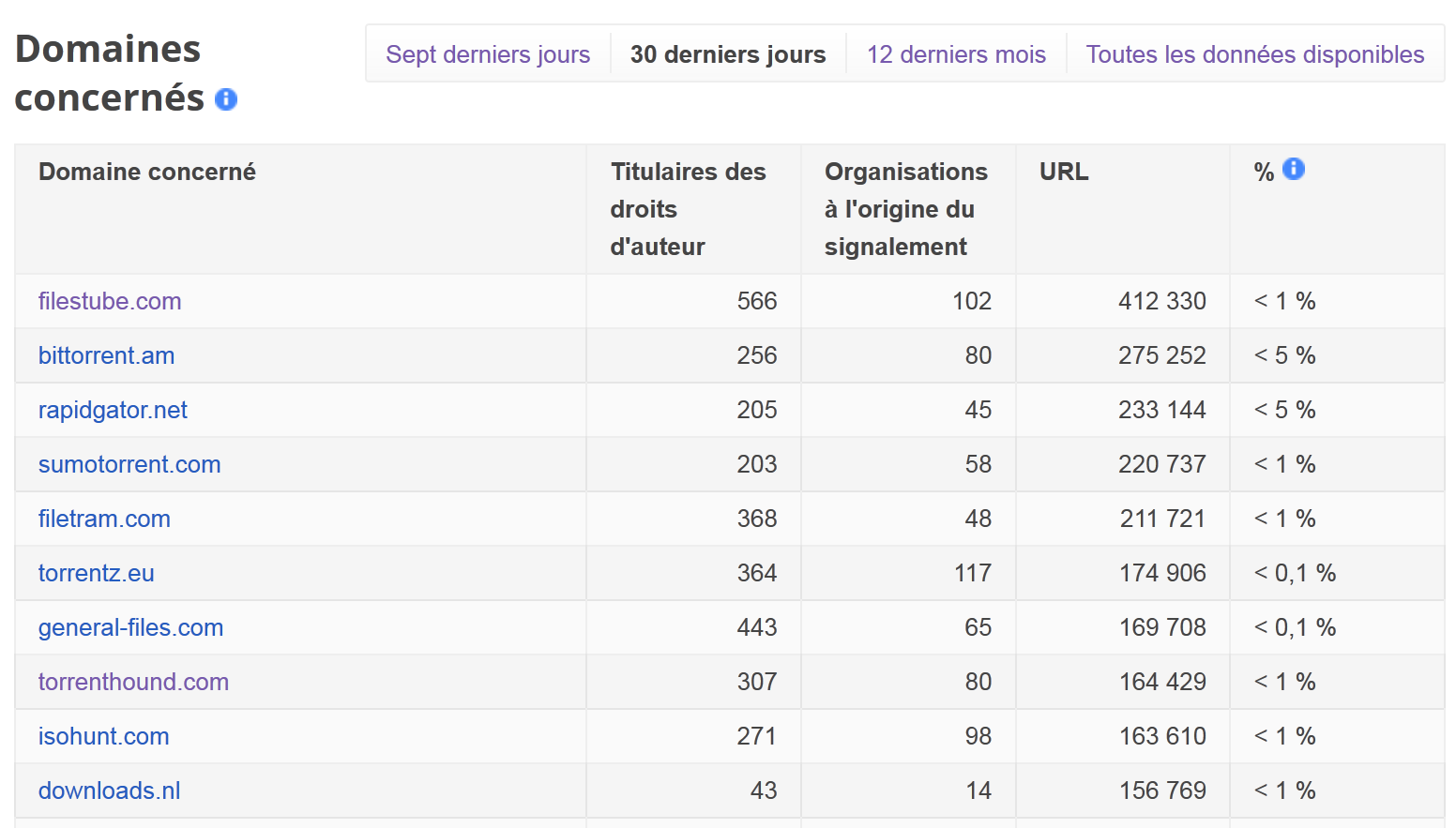Open the 12 derniers mois tab
This screenshot has width=1456, height=828.
click(956, 54)
